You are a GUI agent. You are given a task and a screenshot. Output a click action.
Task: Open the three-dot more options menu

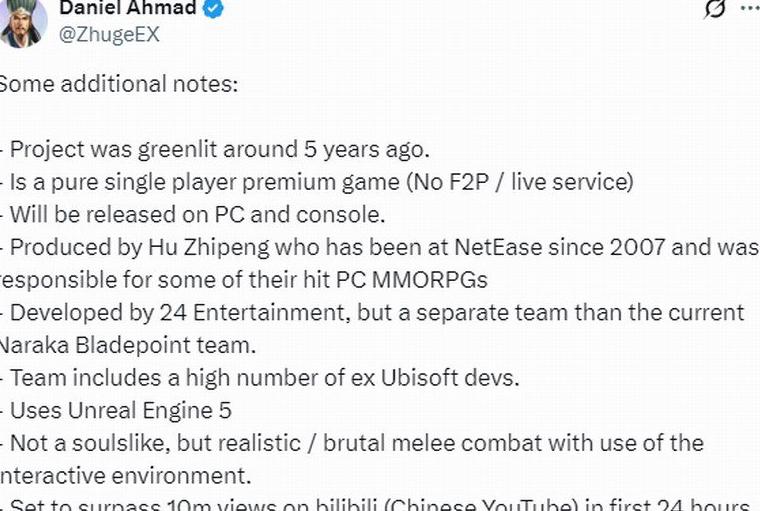point(751,8)
